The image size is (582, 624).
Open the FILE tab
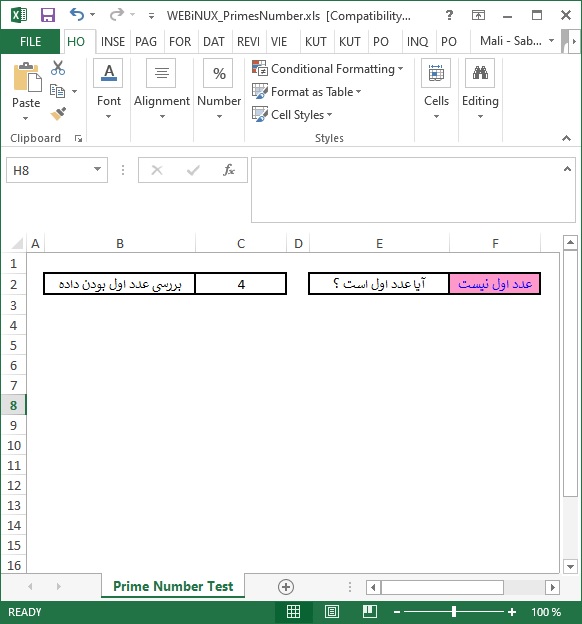click(30, 41)
